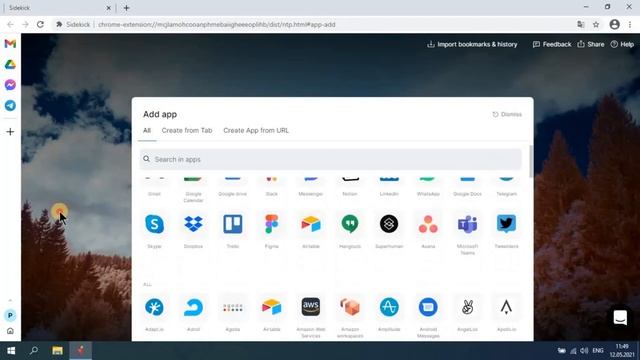Select the AngelList app icon
The height and width of the screenshot is (360, 640).
point(467,307)
